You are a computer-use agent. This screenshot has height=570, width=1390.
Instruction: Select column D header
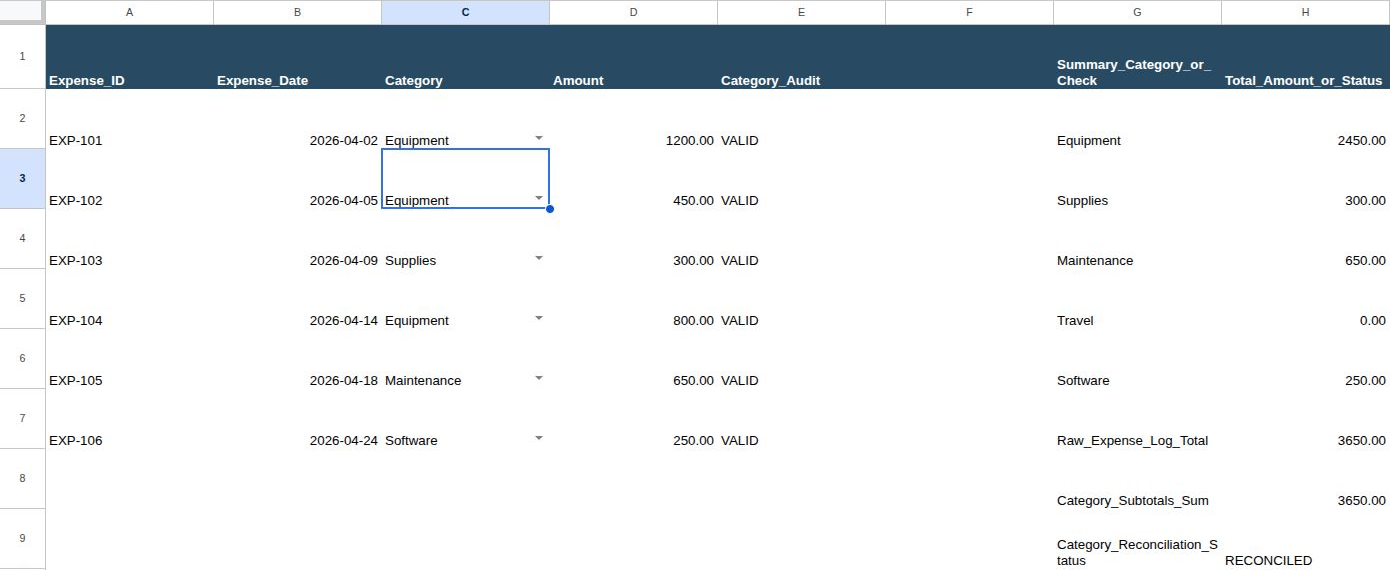633,12
